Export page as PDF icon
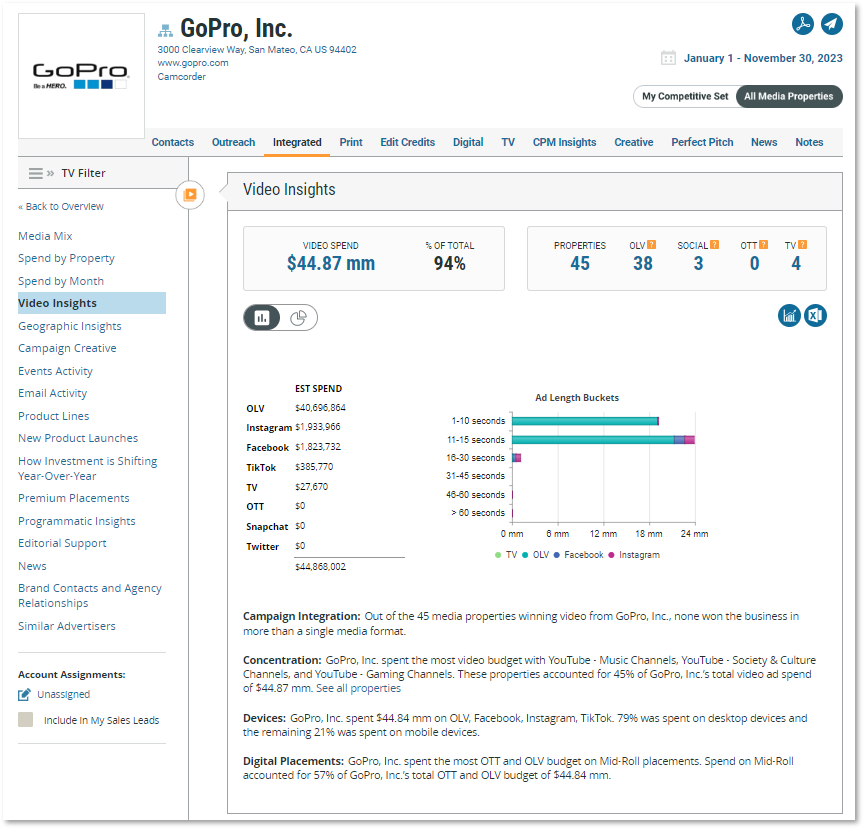Viewport: 864px width, 829px height. point(803,24)
